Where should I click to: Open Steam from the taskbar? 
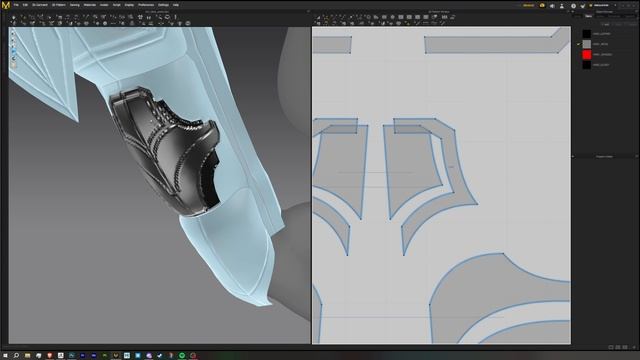click(x=160, y=356)
